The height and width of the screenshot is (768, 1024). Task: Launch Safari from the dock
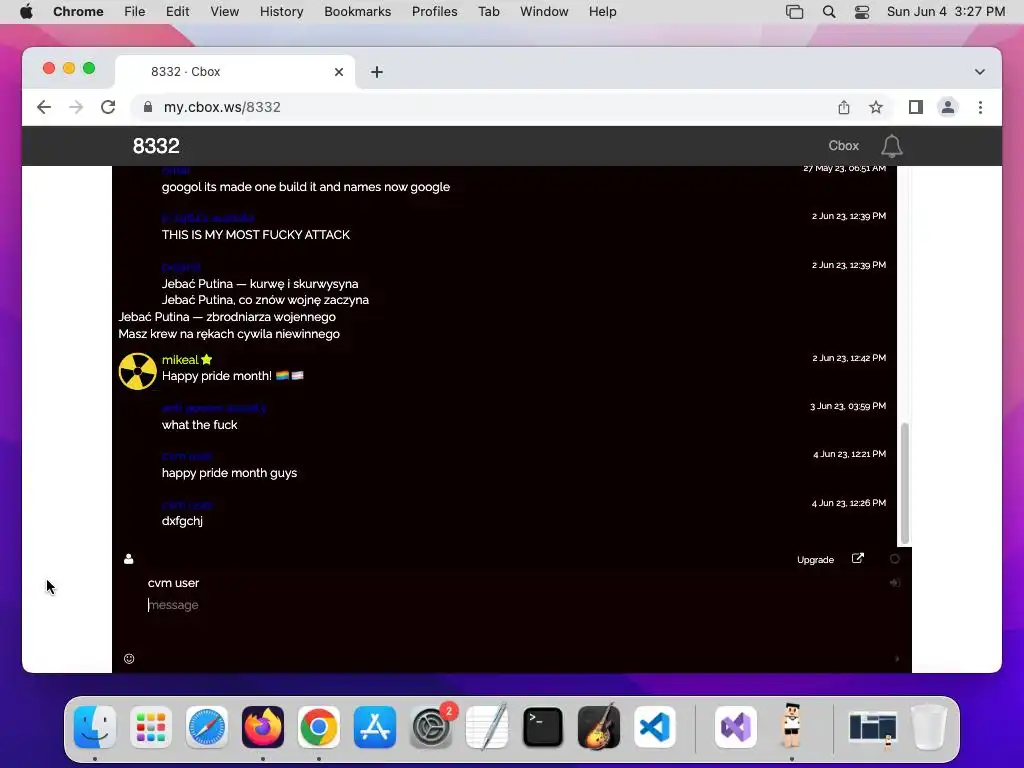(207, 727)
